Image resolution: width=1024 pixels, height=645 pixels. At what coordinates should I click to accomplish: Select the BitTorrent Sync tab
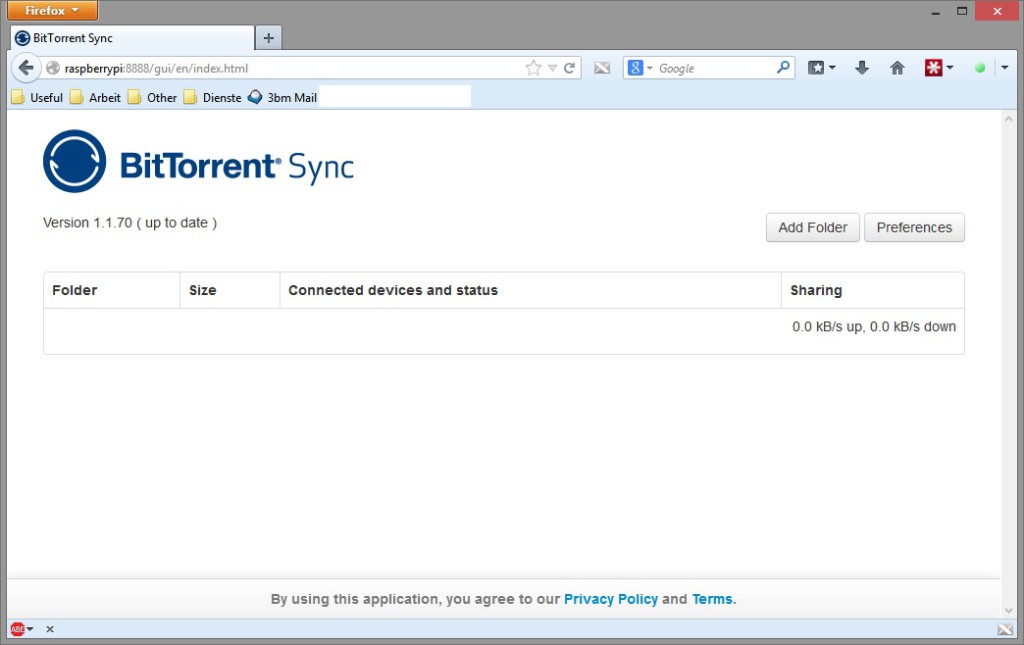coord(130,38)
